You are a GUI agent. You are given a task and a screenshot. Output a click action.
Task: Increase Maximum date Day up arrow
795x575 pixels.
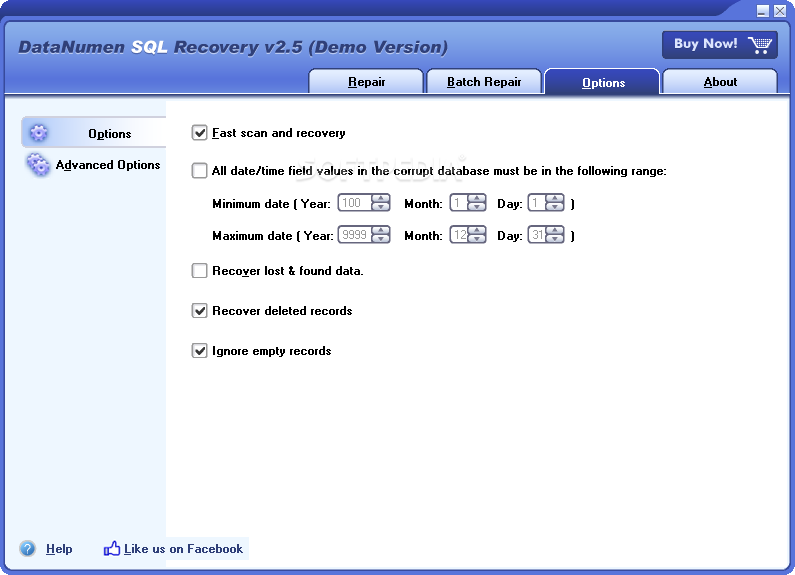pos(555,230)
